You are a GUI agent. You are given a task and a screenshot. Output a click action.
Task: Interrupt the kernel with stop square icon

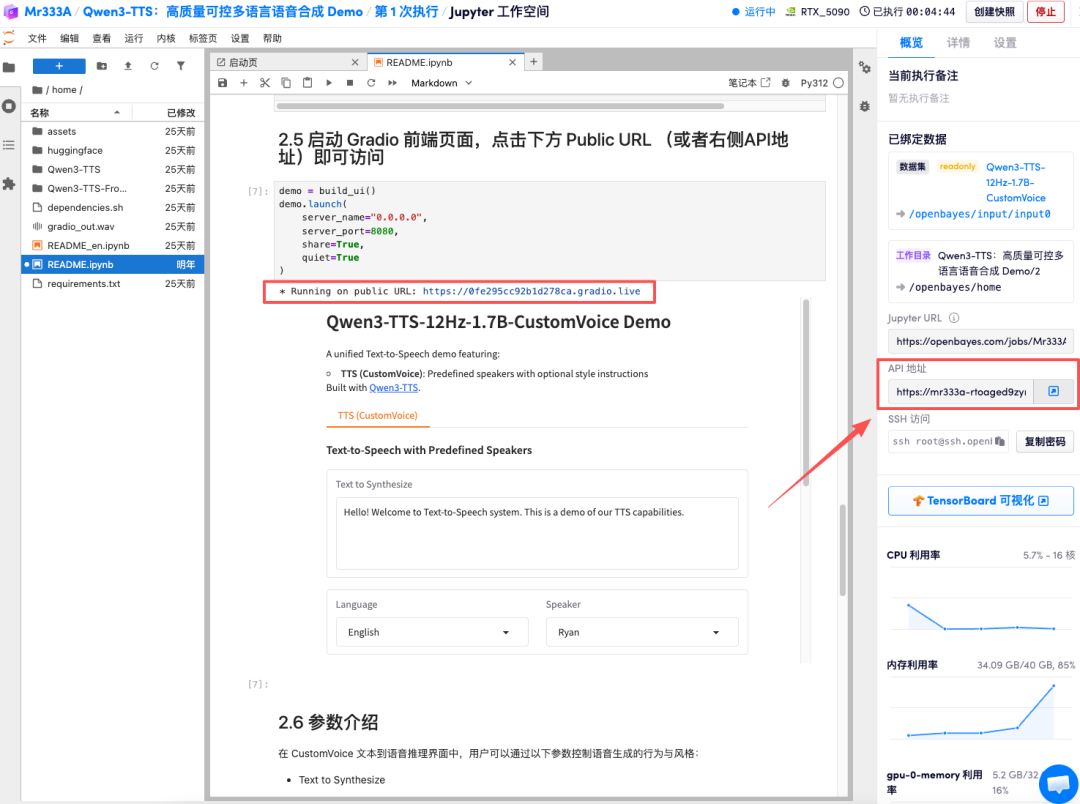350,83
